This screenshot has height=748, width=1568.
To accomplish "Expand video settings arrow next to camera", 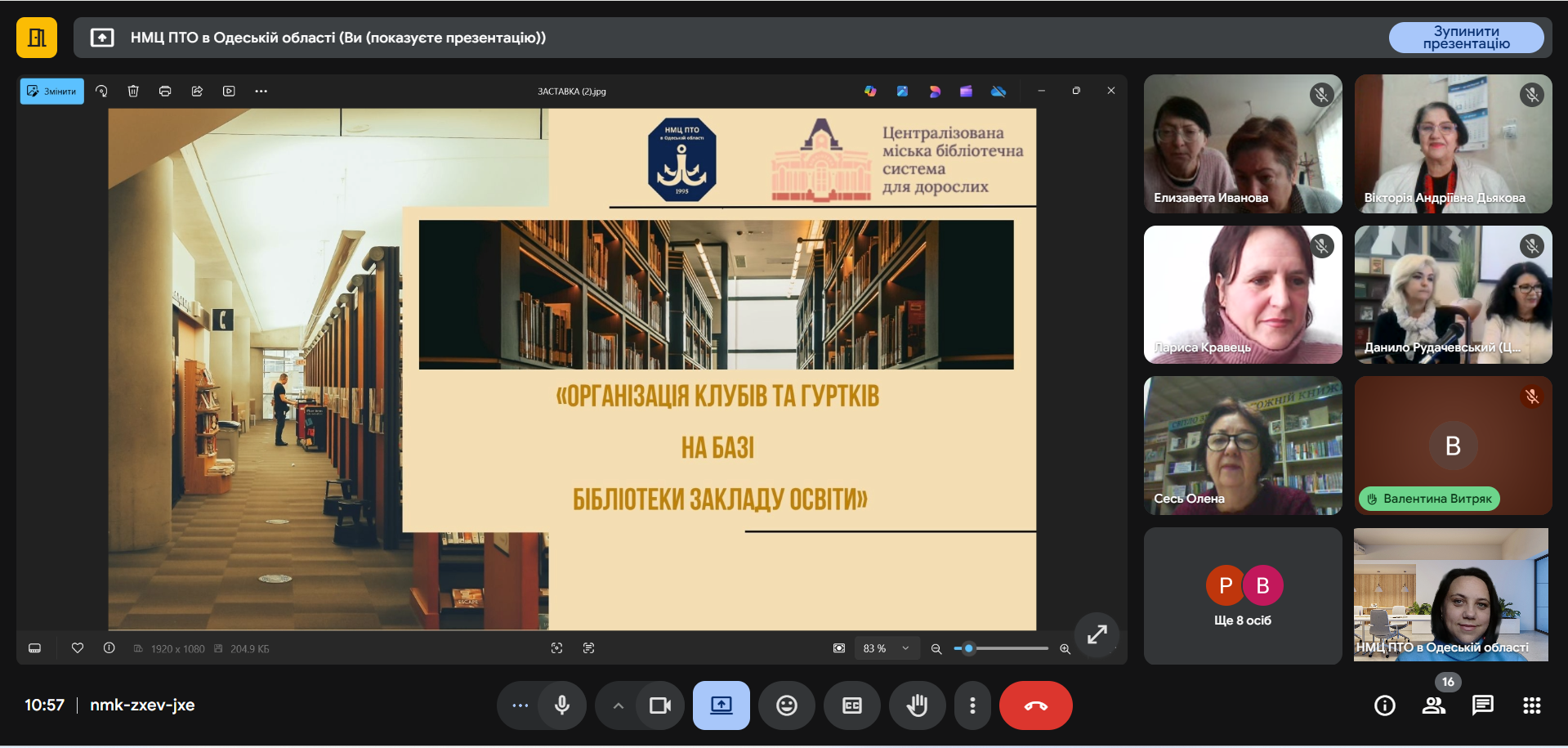I will pyautogui.click(x=619, y=705).
